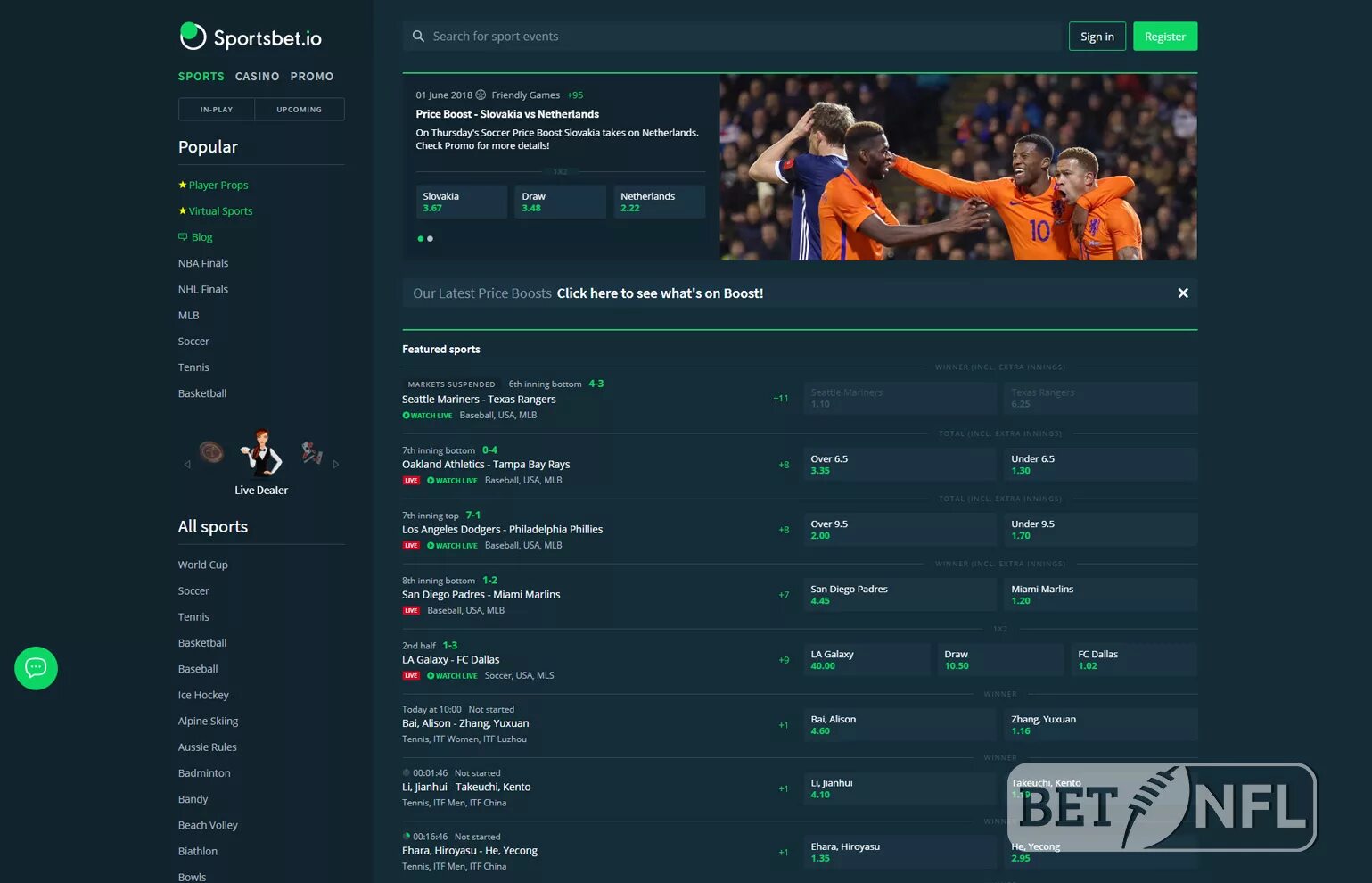Click the Sign in button
1372x883 pixels.
1097,37
